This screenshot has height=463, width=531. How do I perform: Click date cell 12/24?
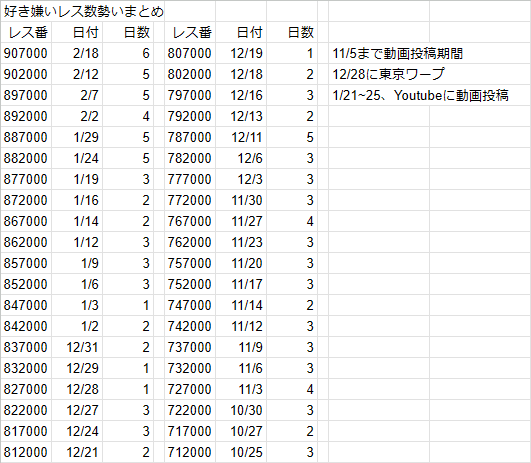pyautogui.click(x=77, y=431)
